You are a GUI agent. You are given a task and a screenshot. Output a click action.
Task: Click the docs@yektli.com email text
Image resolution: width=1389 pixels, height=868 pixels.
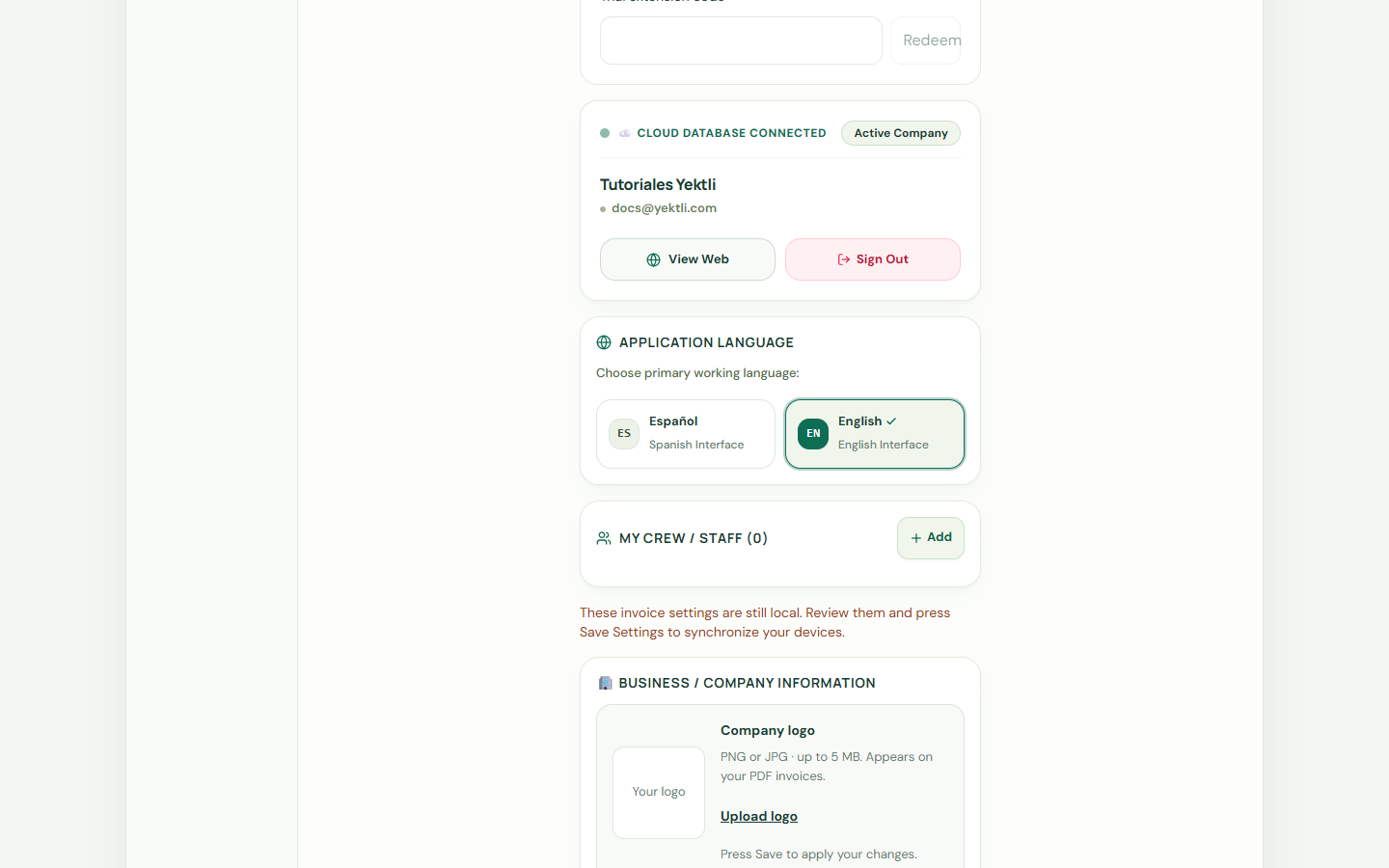click(664, 208)
